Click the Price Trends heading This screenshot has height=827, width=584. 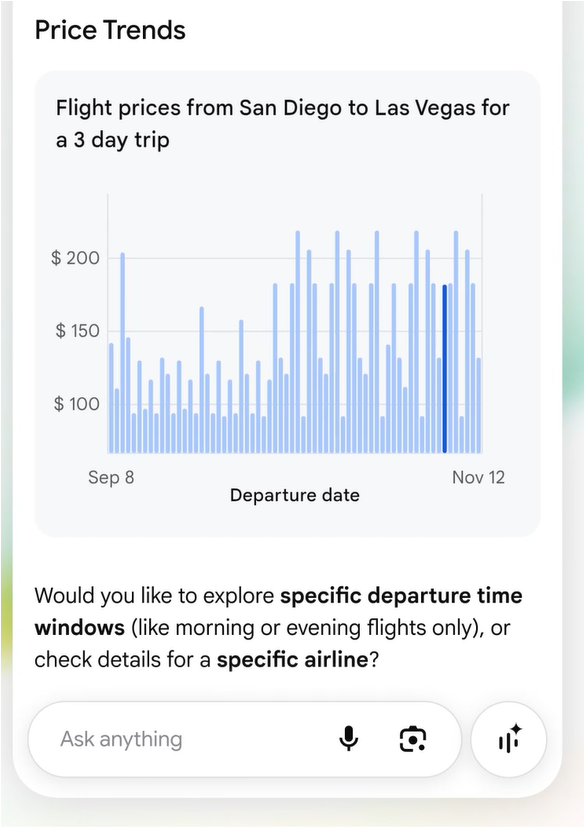[x=110, y=30]
